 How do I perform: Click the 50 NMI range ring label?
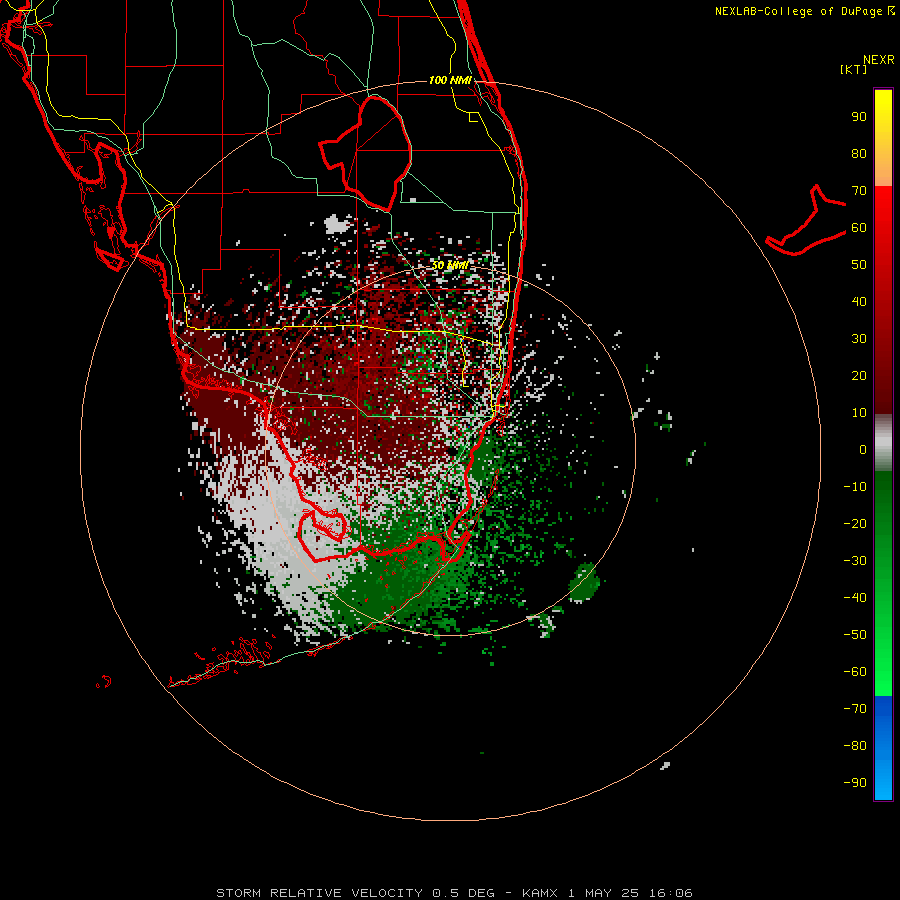(451, 265)
